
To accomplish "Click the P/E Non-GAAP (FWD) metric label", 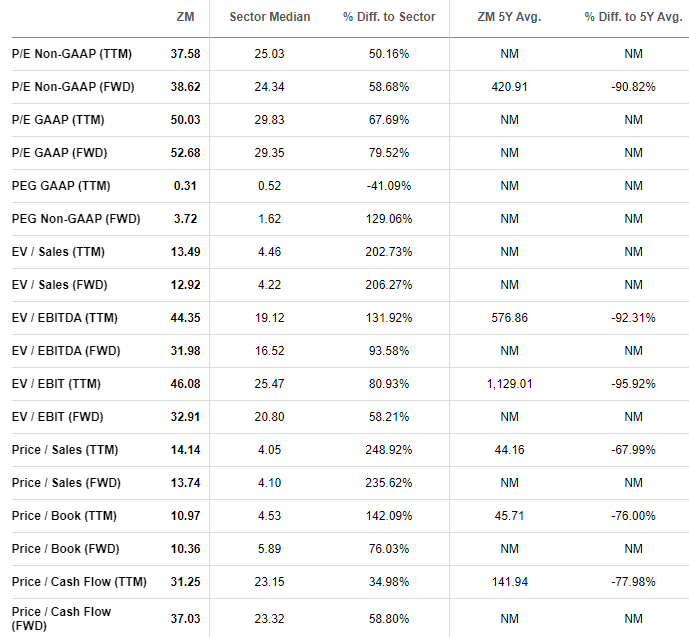I will click(x=73, y=87).
